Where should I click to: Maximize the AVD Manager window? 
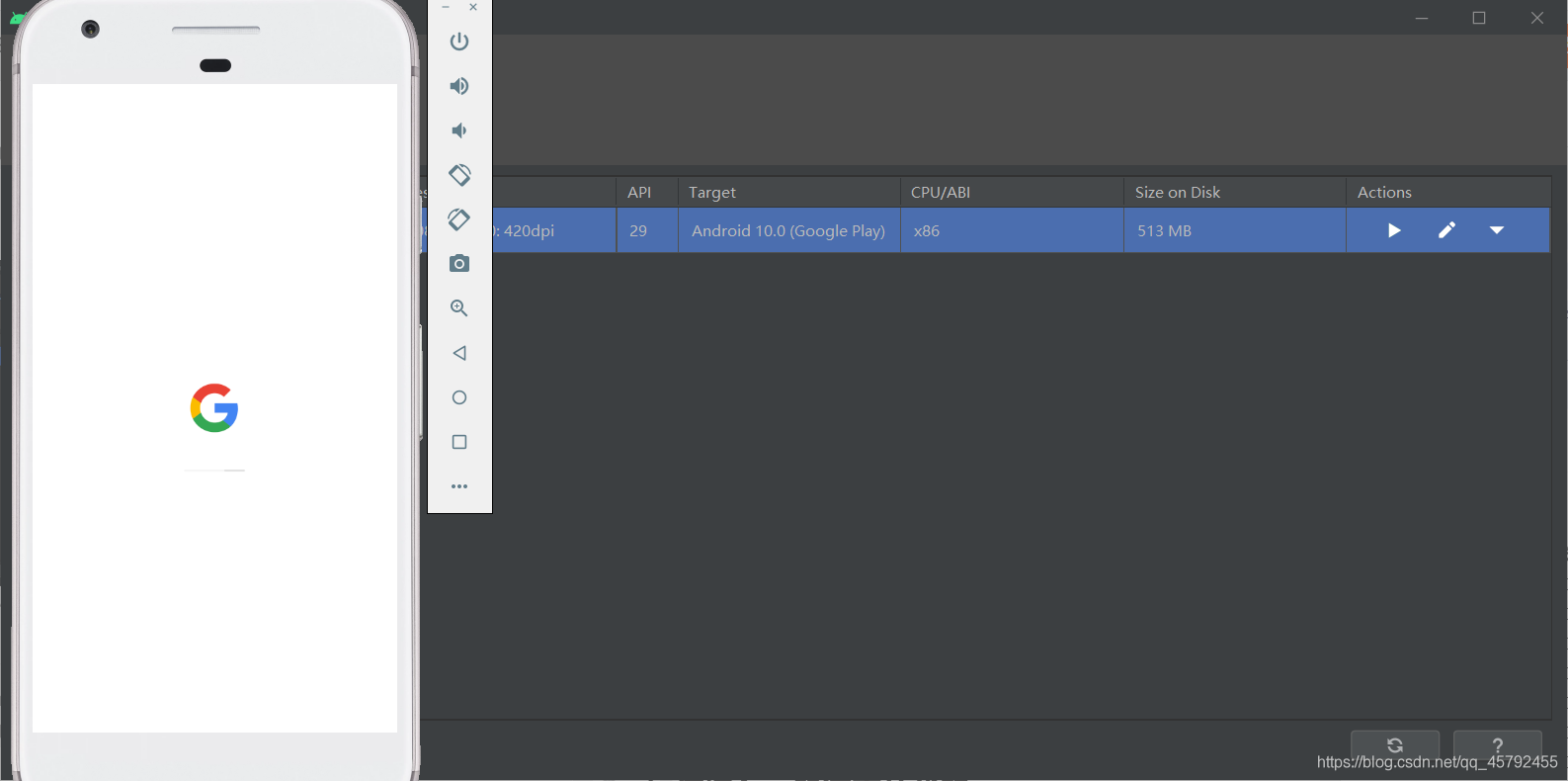[1479, 18]
